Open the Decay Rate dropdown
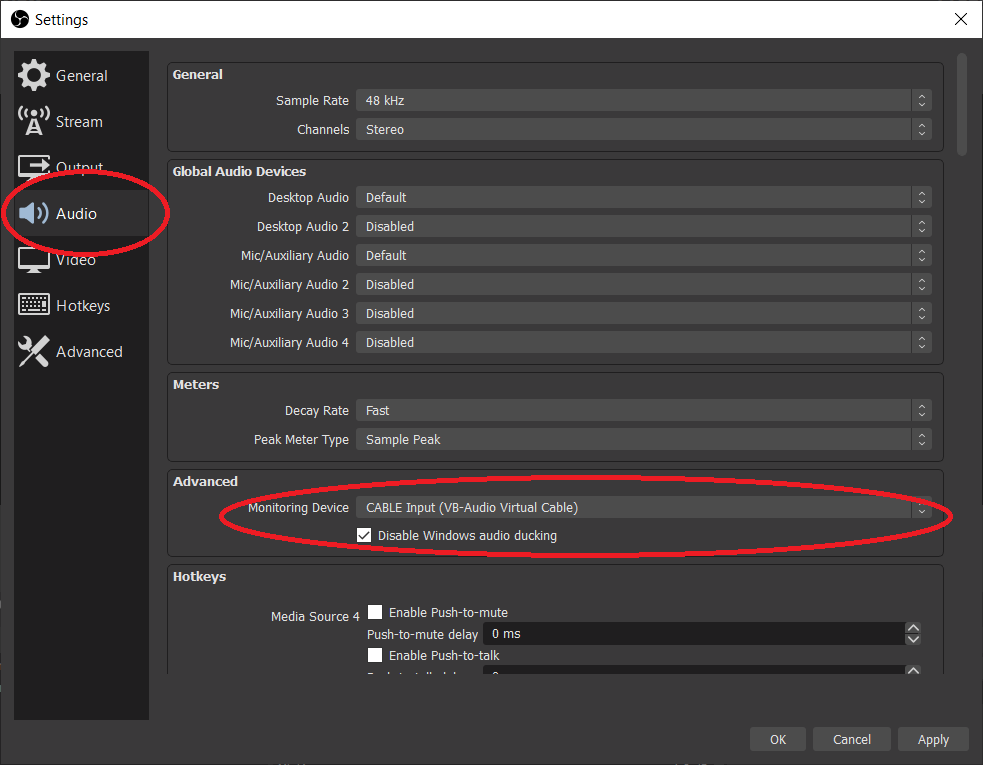983x765 pixels. (643, 410)
